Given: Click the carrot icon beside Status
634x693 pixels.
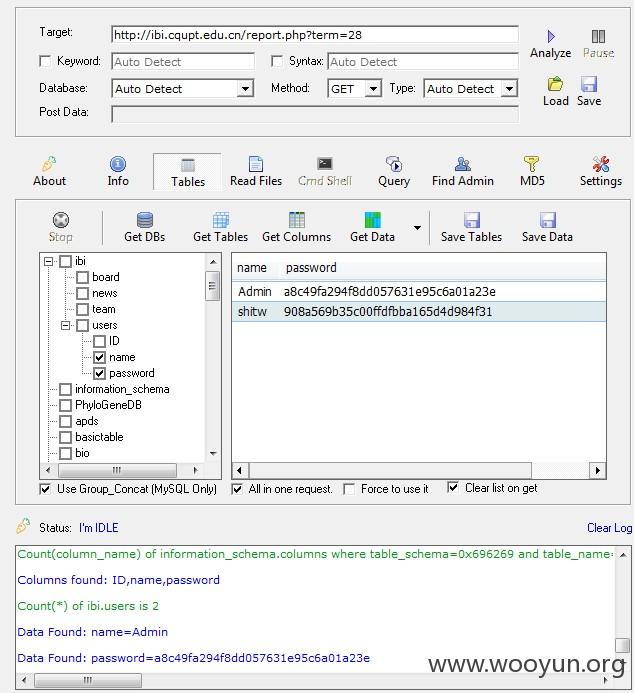Looking at the screenshot, I should click(23, 525).
